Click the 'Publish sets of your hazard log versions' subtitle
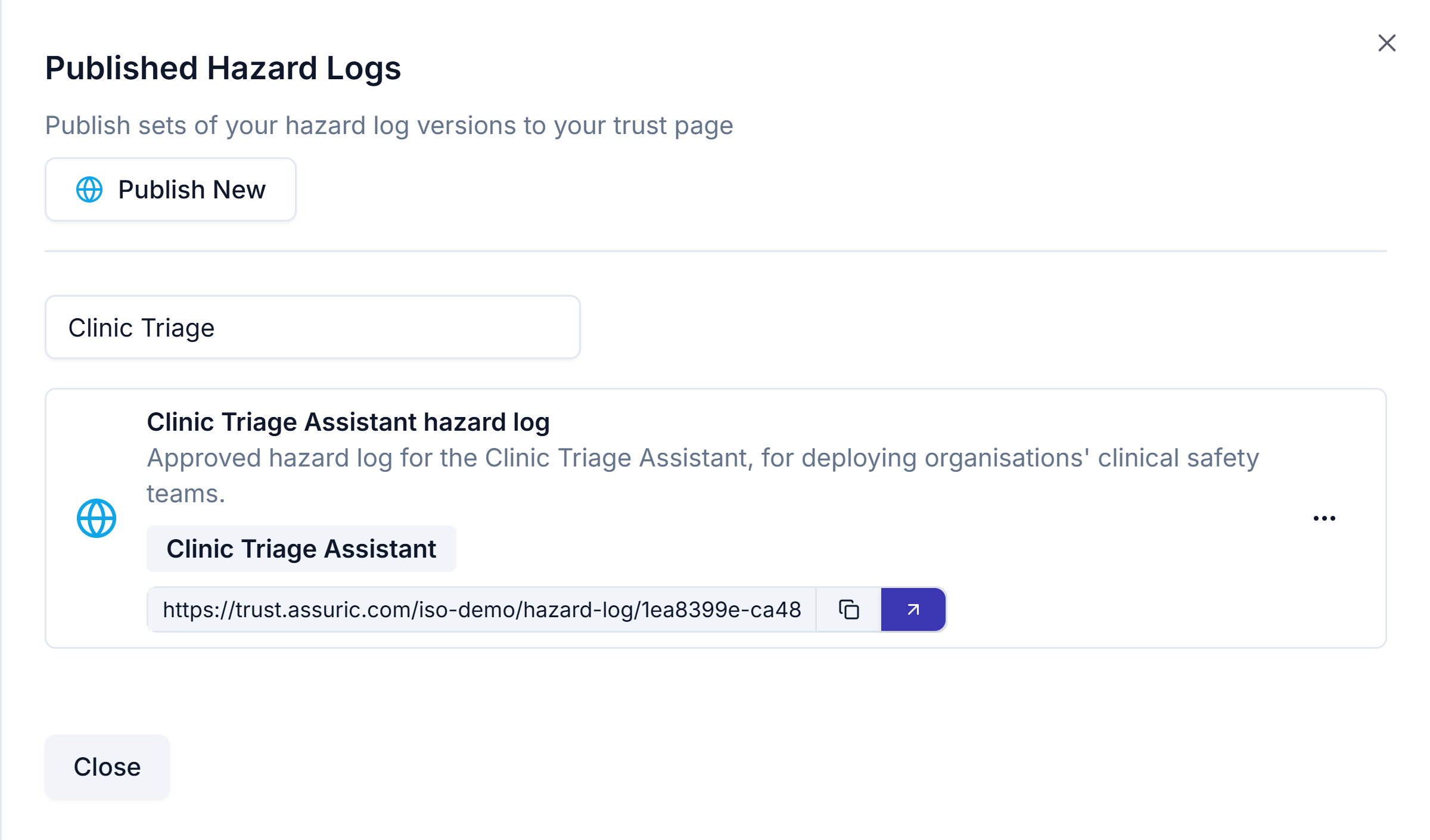The width and height of the screenshot is (1430, 840). click(389, 126)
